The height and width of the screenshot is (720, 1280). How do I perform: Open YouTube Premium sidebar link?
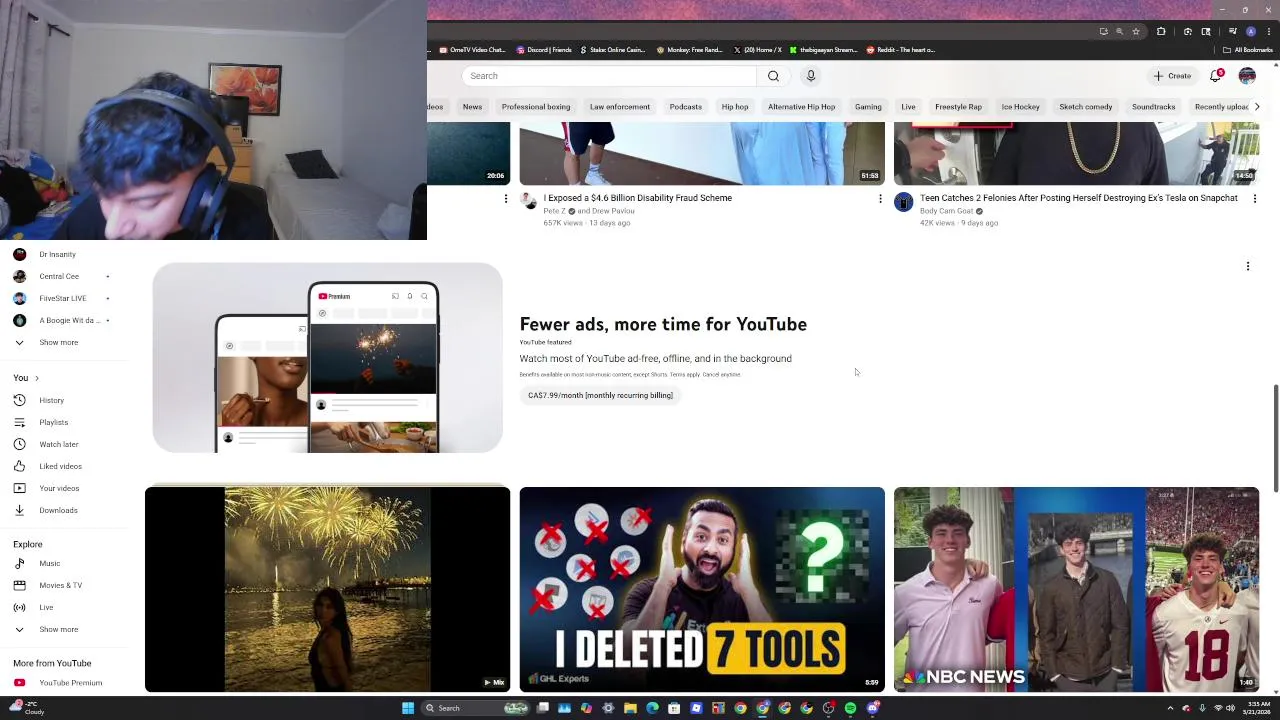click(64, 682)
